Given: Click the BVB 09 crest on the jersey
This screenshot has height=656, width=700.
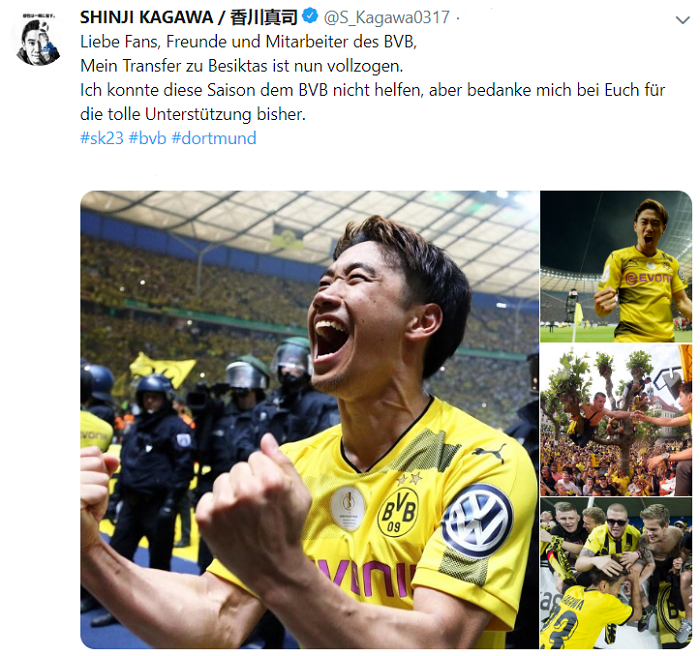Looking at the screenshot, I should click(x=398, y=512).
